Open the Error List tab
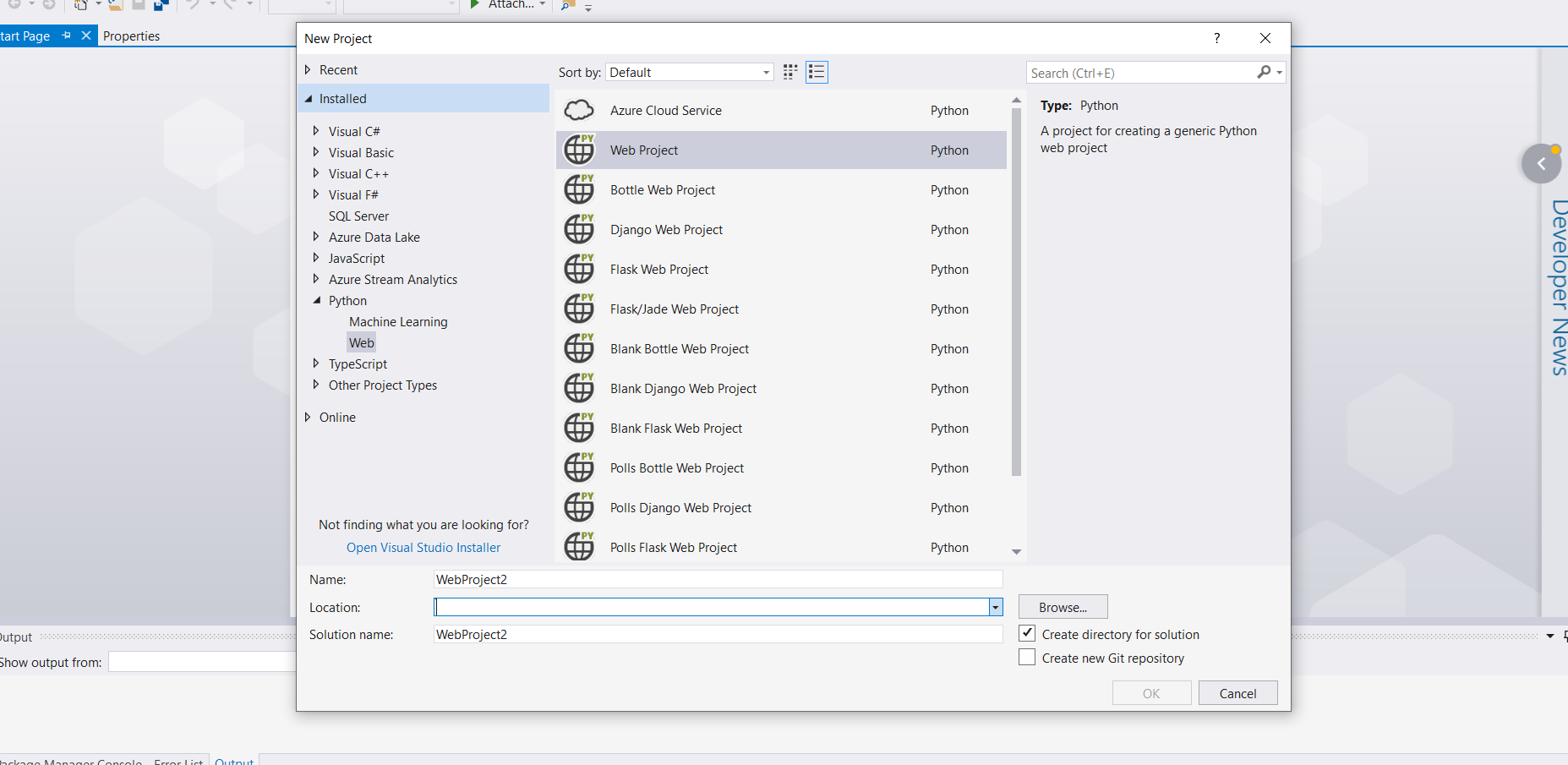The width and height of the screenshot is (1568, 765). coord(178,761)
